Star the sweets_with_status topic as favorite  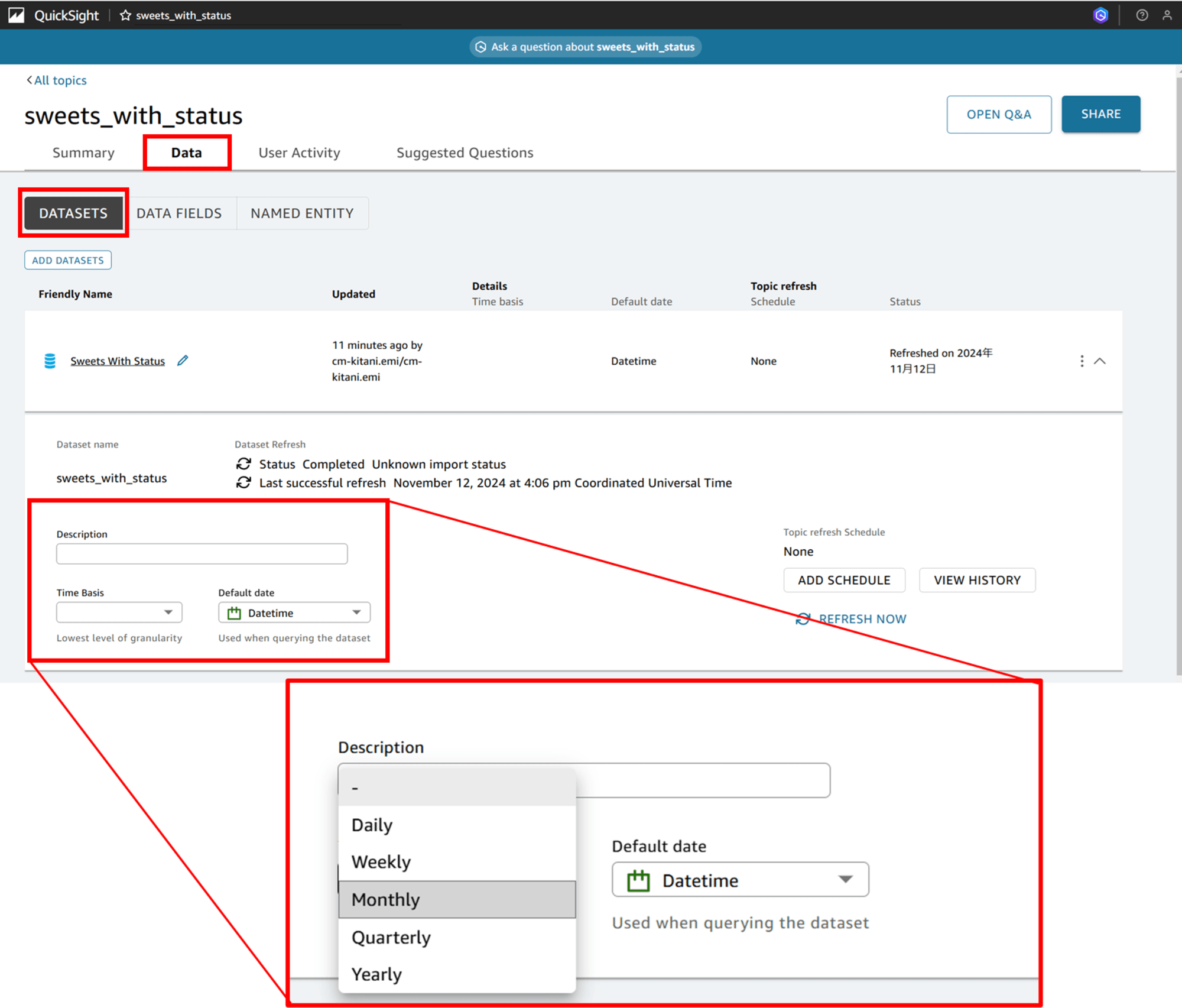tap(125, 15)
